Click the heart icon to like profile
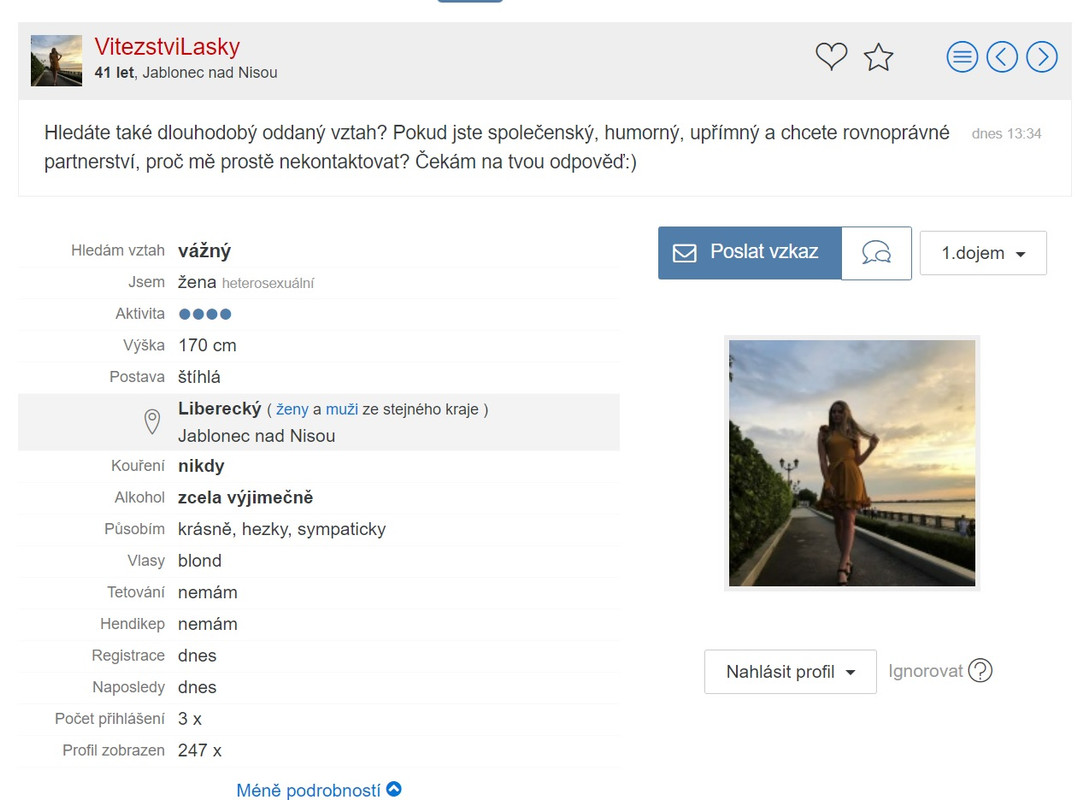The height and width of the screenshot is (800, 1078). point(831,56)
